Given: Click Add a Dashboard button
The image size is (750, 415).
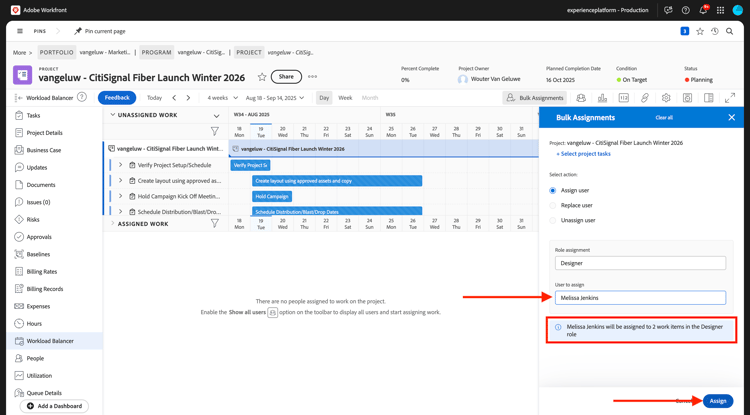Looking at the screenshot, I should (54, 406).
